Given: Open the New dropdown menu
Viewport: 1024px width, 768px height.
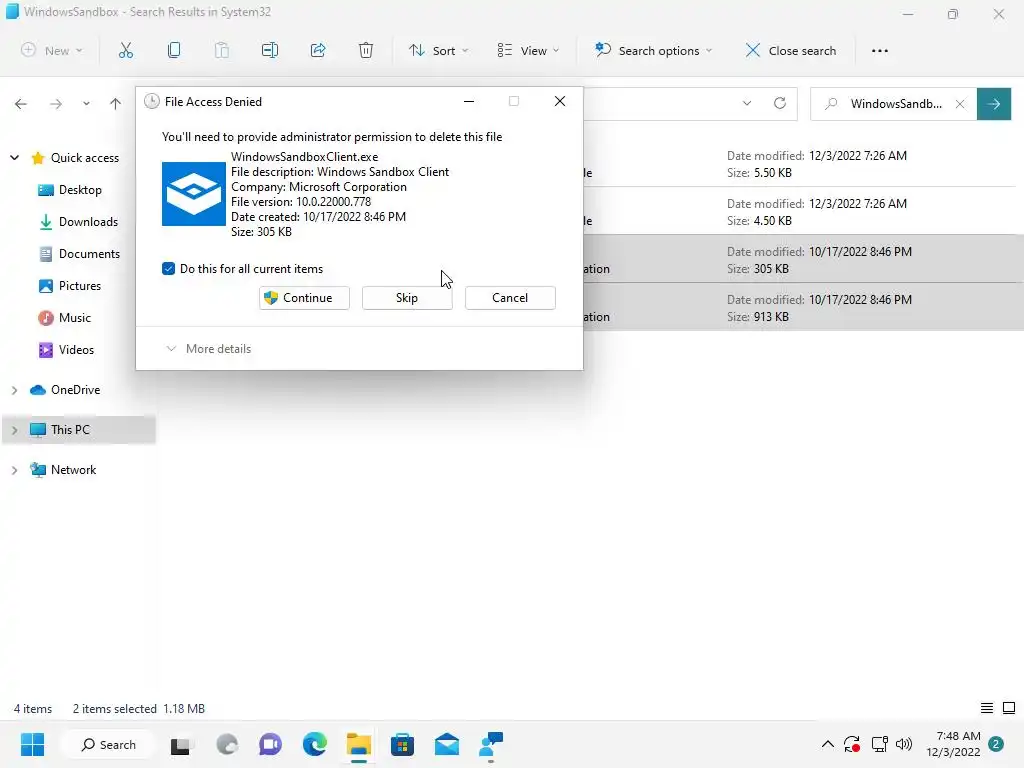Looking at the screenshot, I should pos(52,50).
